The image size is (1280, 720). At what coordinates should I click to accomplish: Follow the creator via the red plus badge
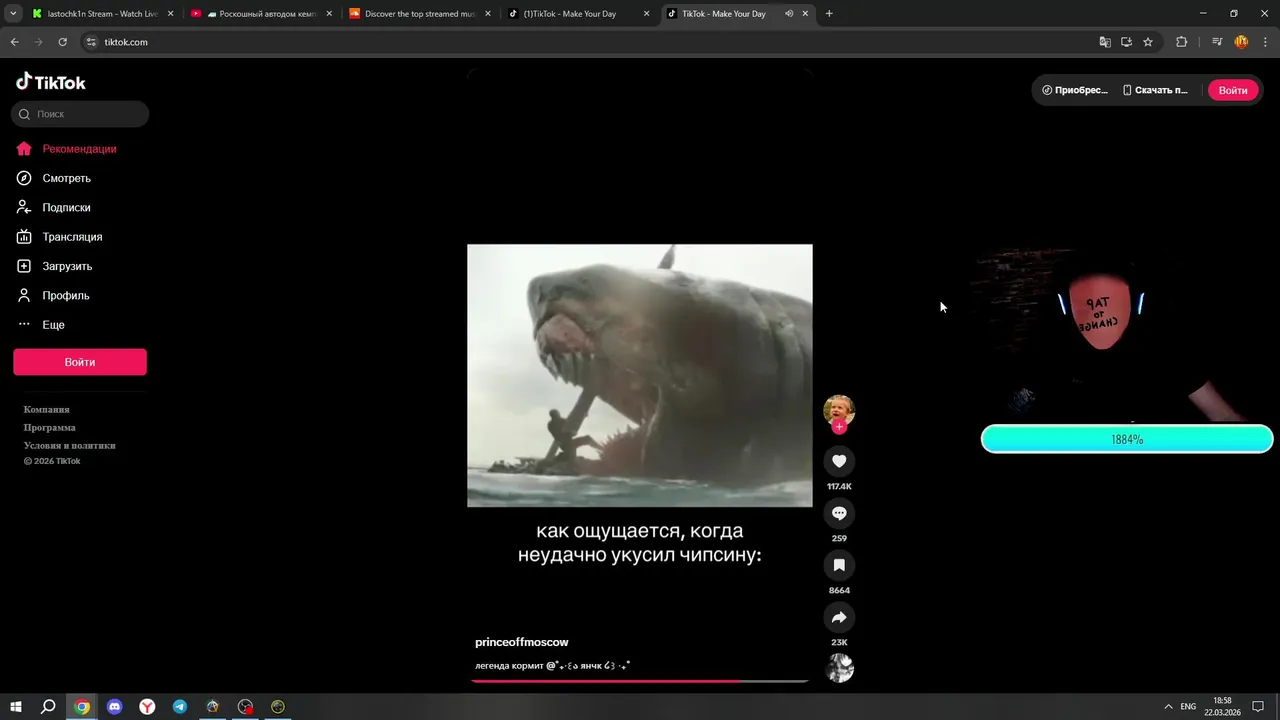coord(839,427)
